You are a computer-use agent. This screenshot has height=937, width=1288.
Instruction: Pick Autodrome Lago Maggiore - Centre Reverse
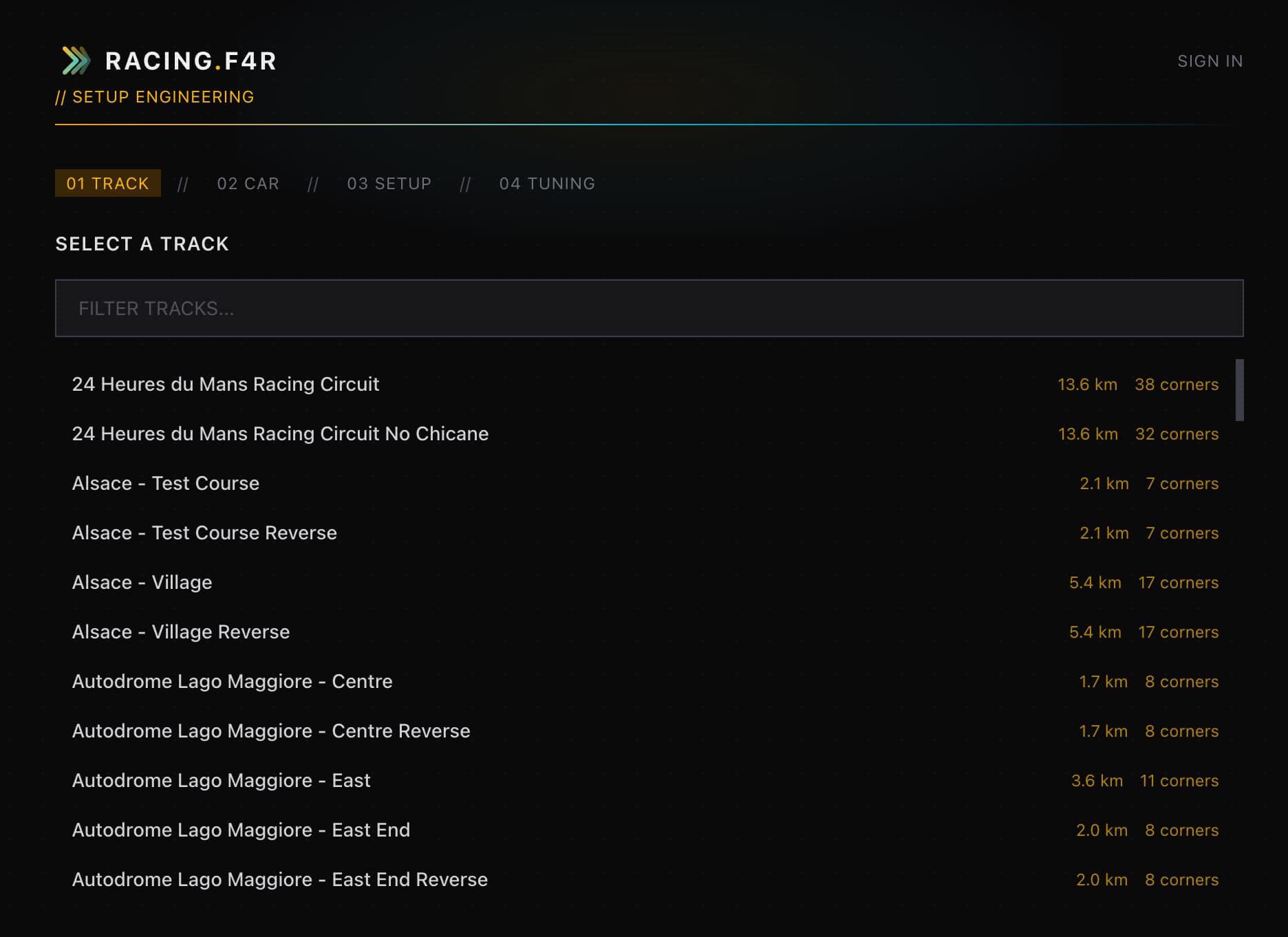271,731
